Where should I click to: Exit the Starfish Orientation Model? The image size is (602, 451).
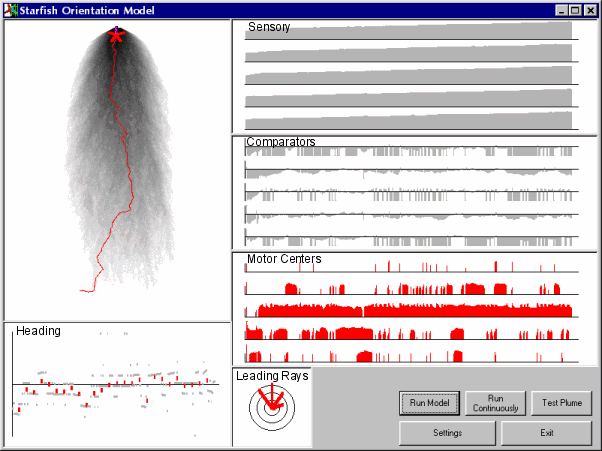(x=547, y=433)
